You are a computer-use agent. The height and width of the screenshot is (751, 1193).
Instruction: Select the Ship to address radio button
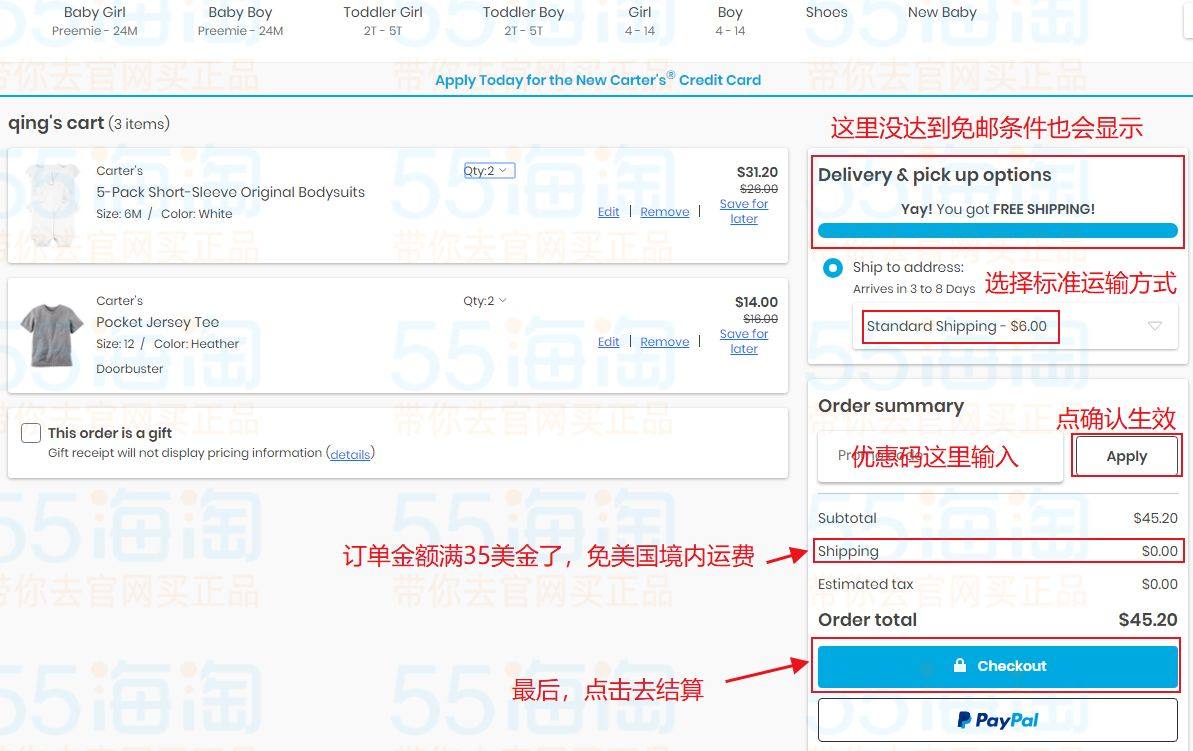pyautogui.click(x=832, y=268)
